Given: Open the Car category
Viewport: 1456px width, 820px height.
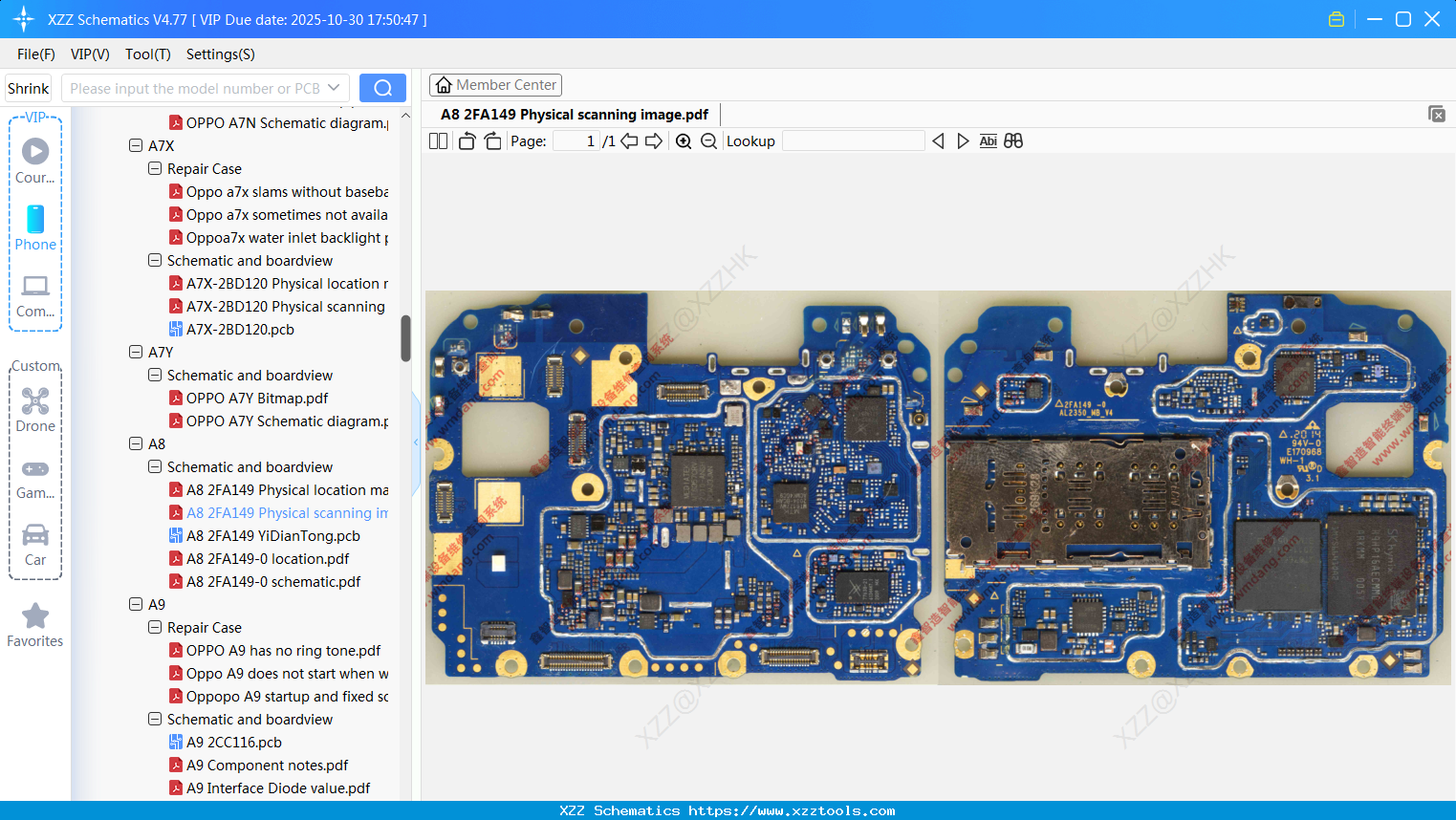Looking at the screenshot, I should click(35, 545).
